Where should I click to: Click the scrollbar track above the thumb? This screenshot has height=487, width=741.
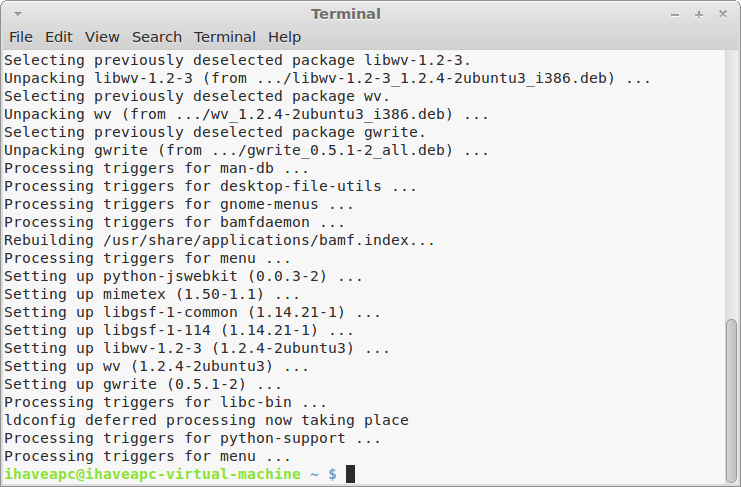(731, 184)
